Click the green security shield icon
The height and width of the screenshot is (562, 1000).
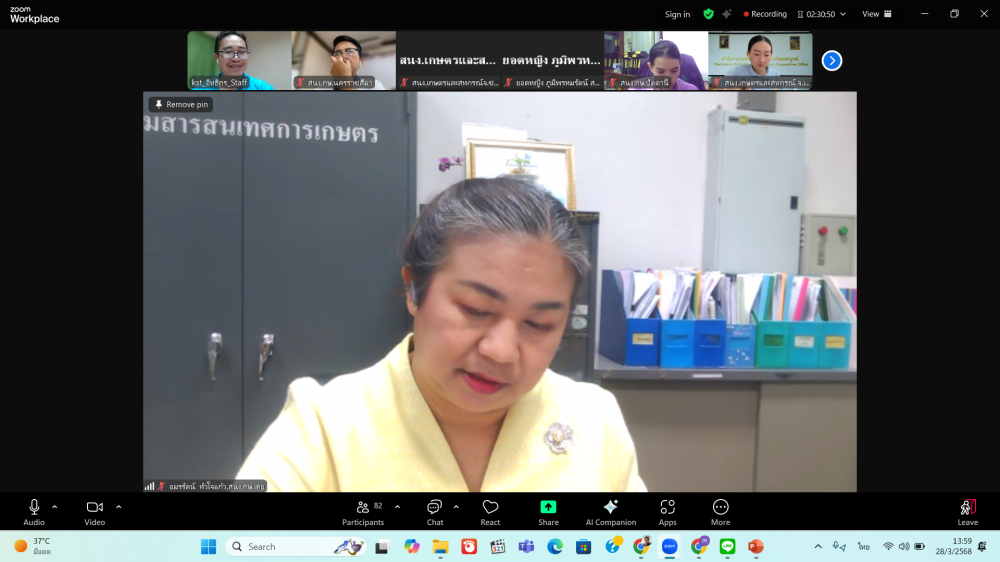click(x=708, y=14)
